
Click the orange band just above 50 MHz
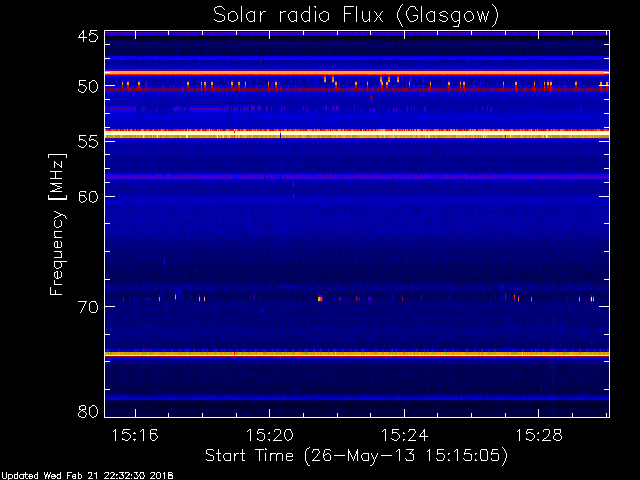tap(357, 73)
